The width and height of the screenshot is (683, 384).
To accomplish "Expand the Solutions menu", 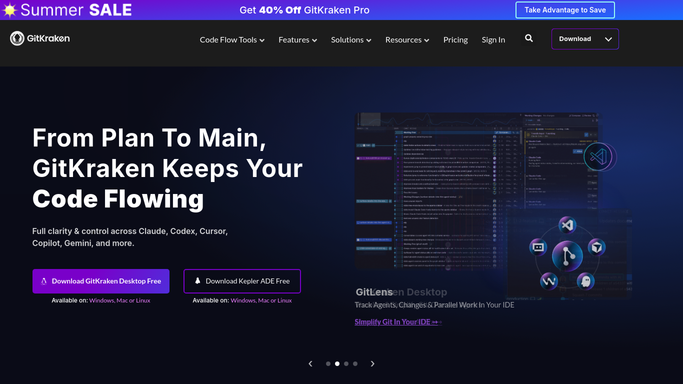I will point(351,40).
